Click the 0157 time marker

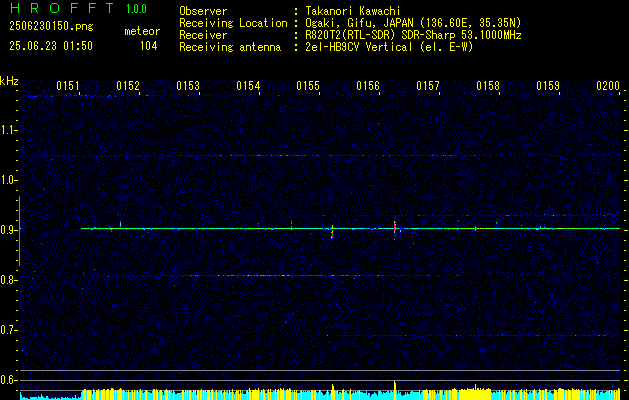(x=428, y=86)
